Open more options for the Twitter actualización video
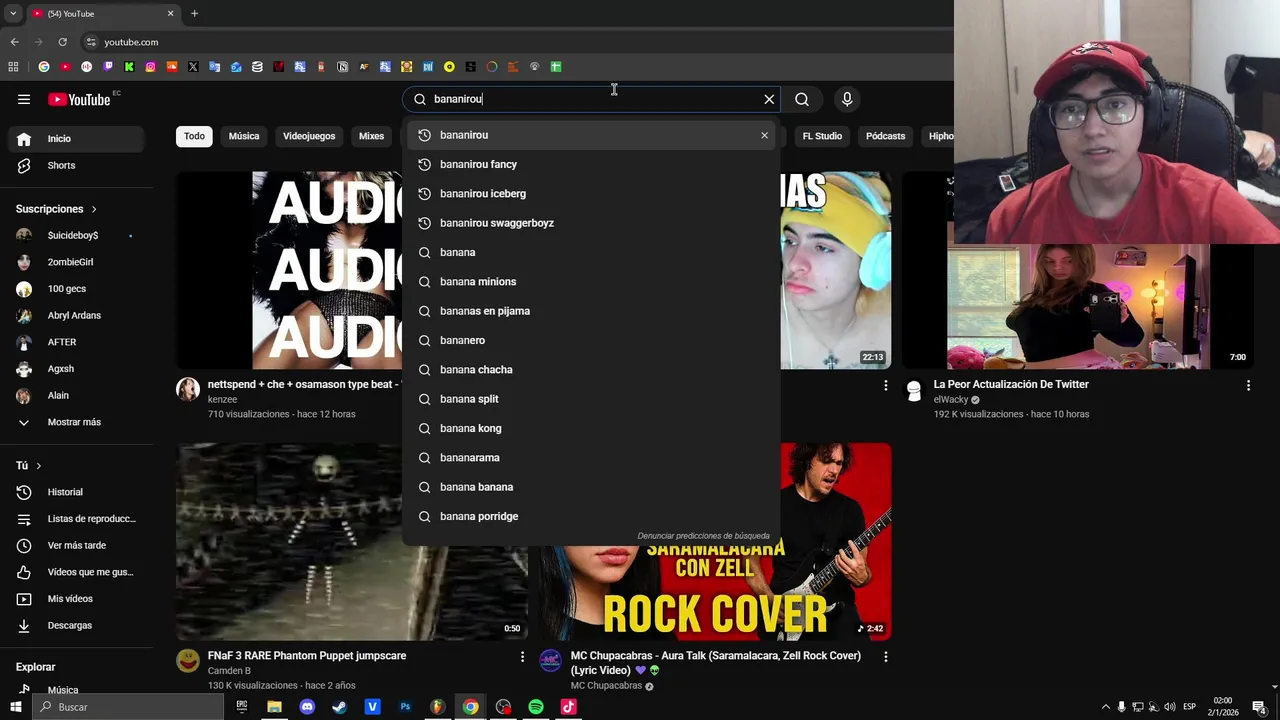The image size is (1280, 720). click(1248, 385)
